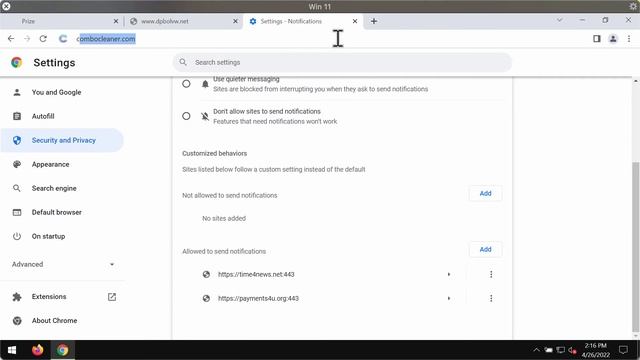Open Security and Privacy section
The width and height of the screenshot is (640, 360).
point(62,140)
